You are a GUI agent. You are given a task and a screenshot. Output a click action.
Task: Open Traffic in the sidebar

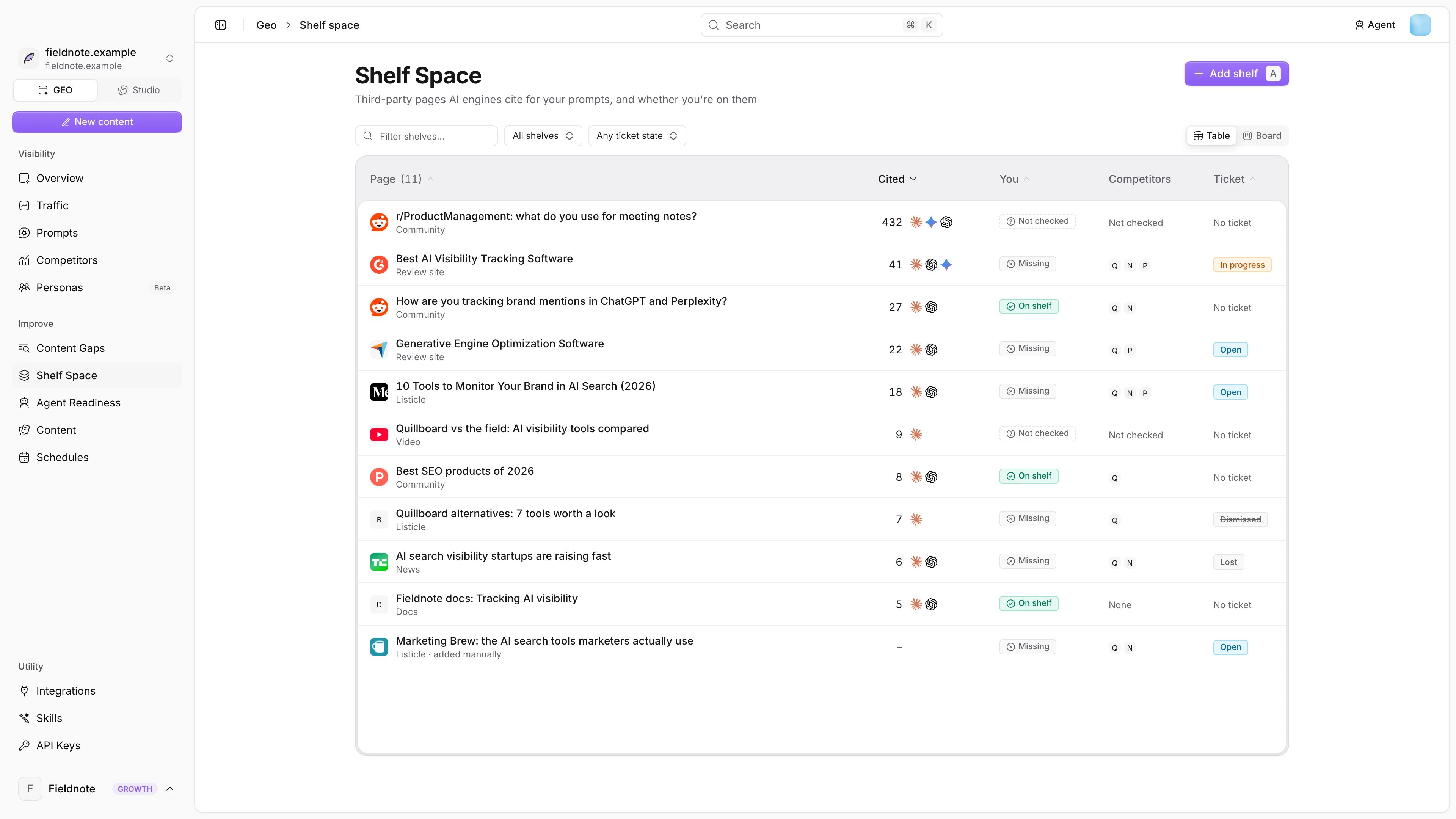tap(97, 206)
